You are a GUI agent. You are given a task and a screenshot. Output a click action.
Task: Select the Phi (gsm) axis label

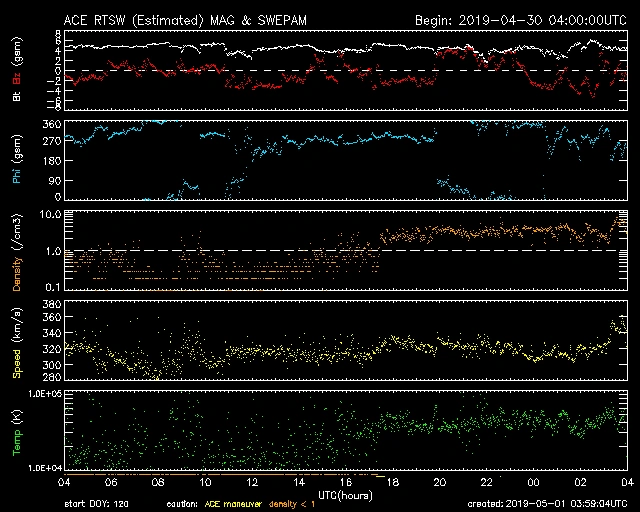click(18, 160)
